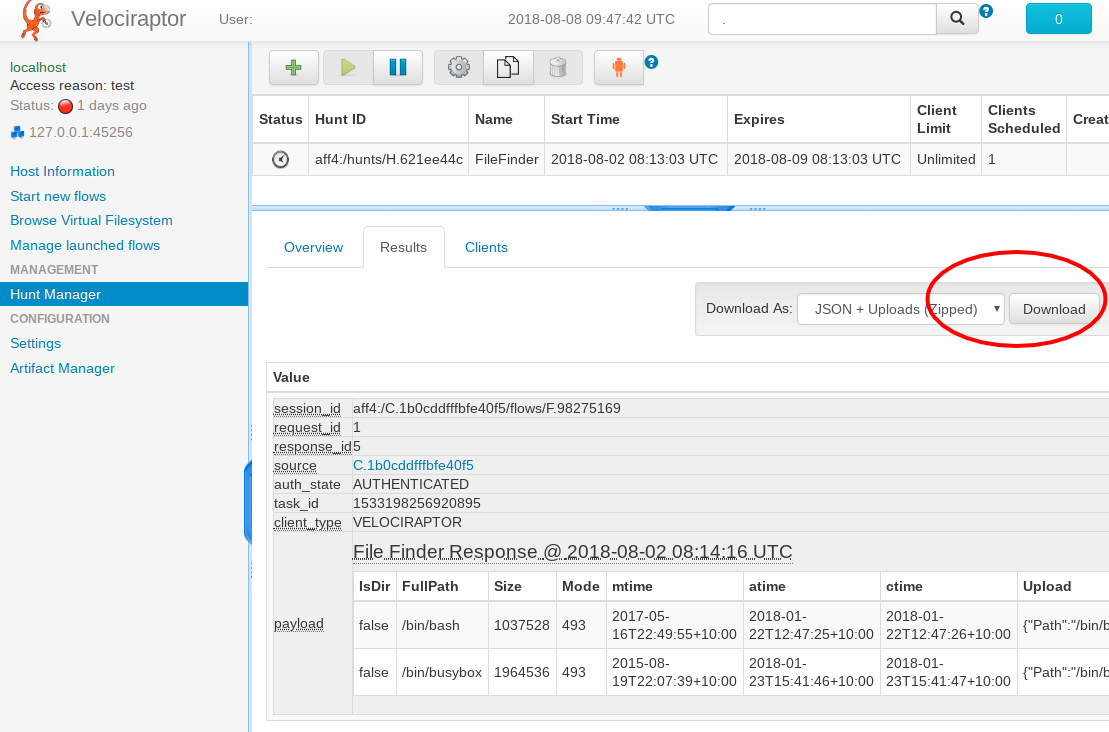The image size is (1109, 732).
Task: Expand the Download As format dropdown
Action: (x=901, y=309)
